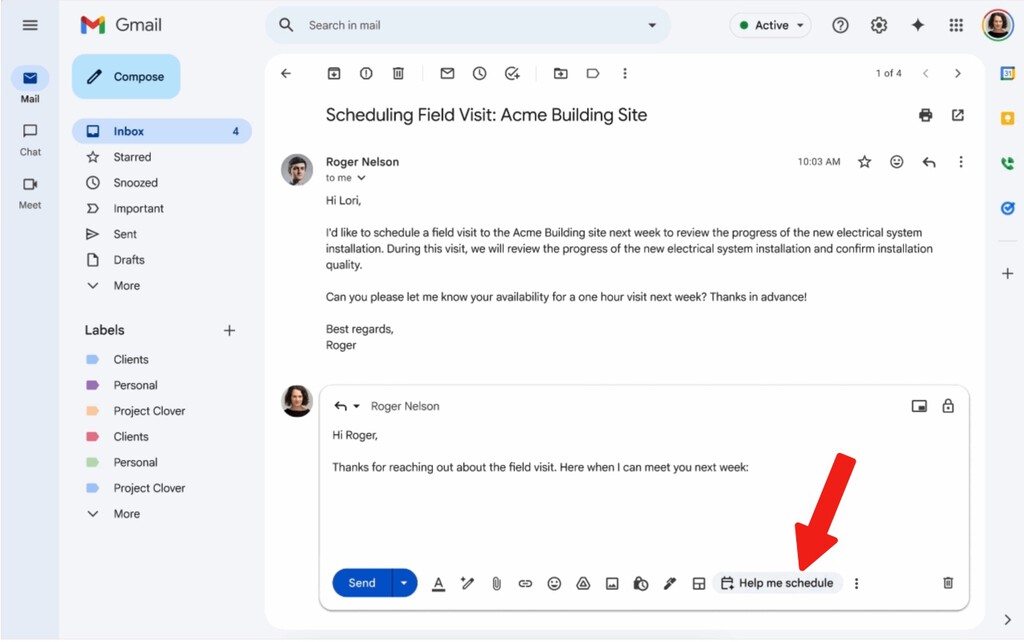
Task: Toggle formatting options text icon
Action: 438,583
